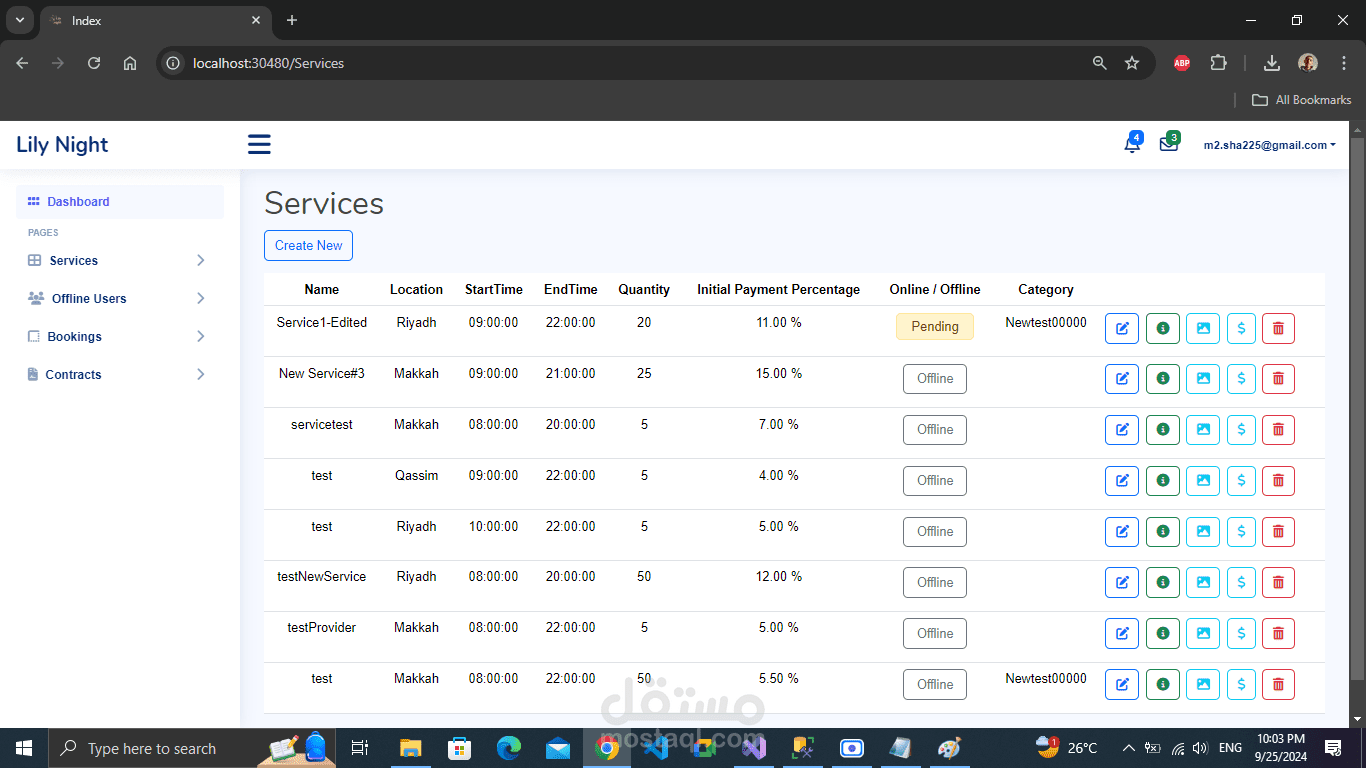
Task: Toggle Offline status for testProvider
Action: click(x=935, y=634)
